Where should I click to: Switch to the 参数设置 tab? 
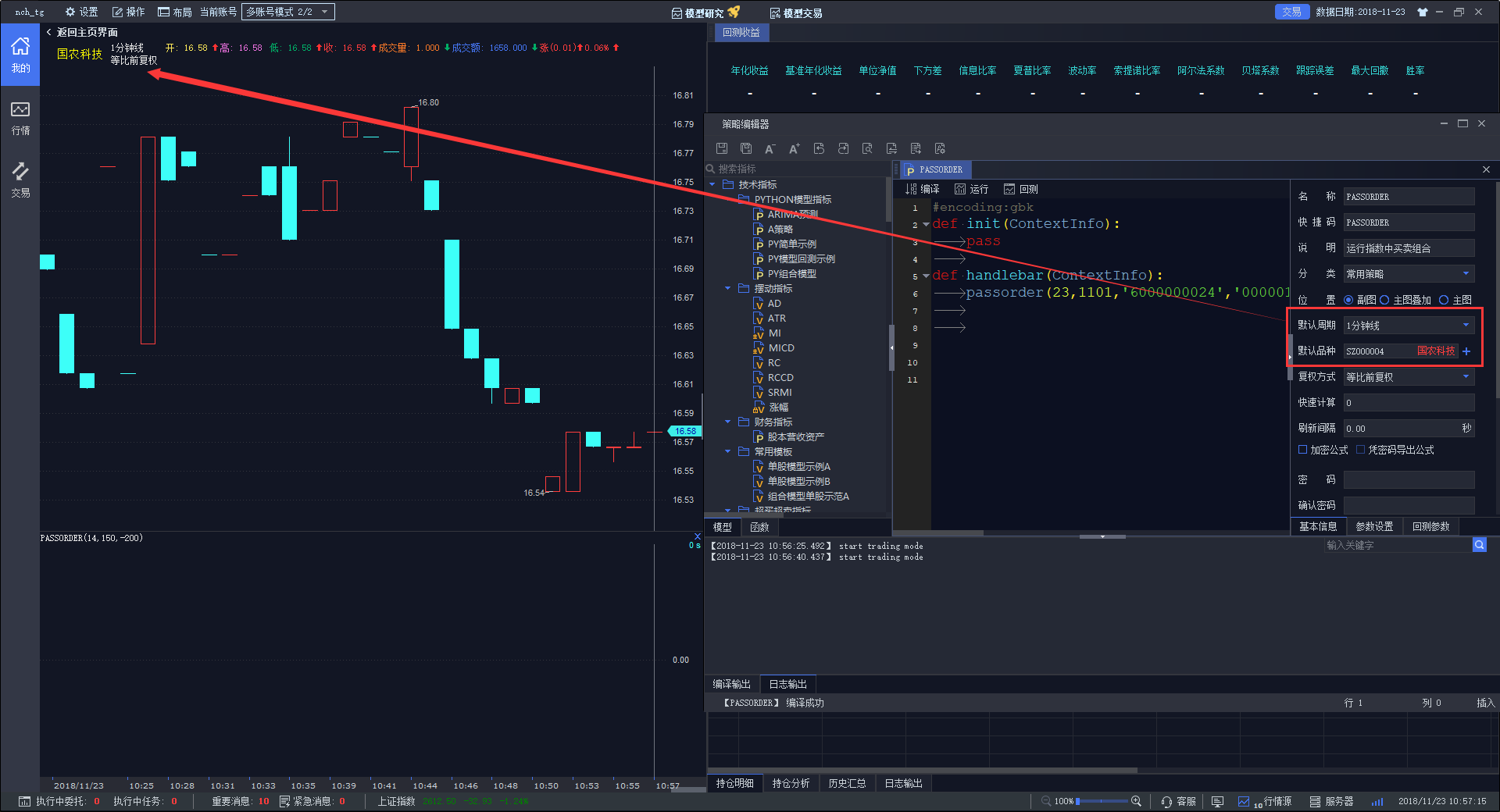tap(1374, 526)
